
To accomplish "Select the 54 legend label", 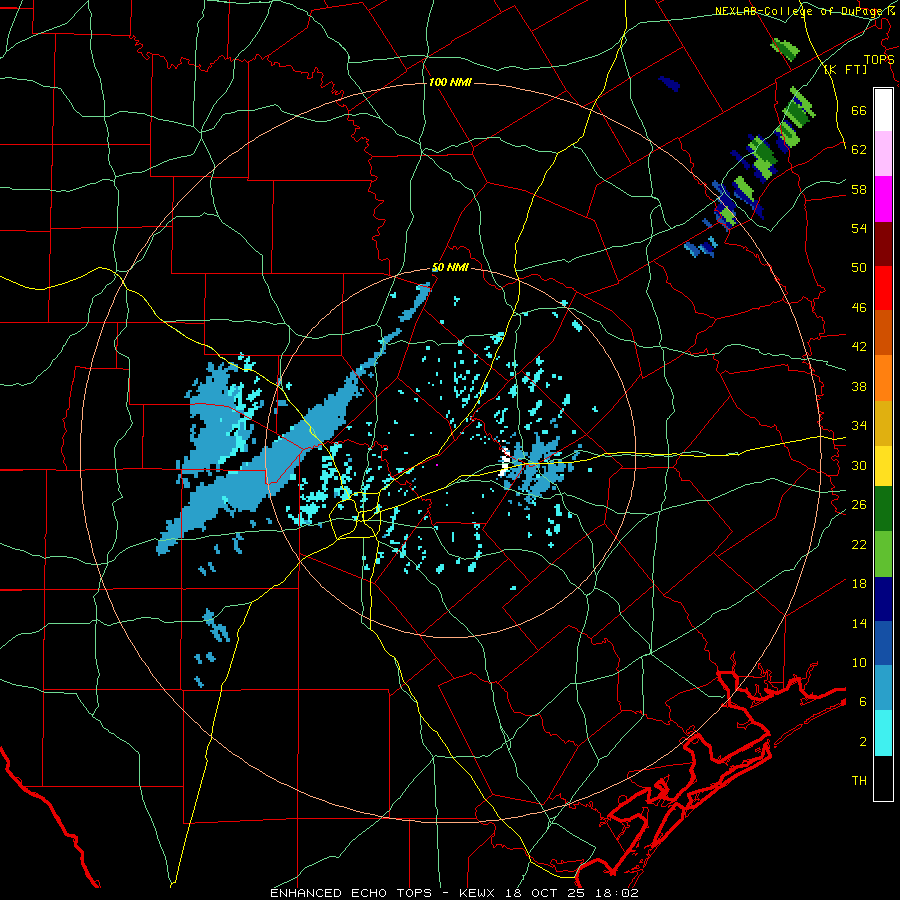I will [859, 228].
